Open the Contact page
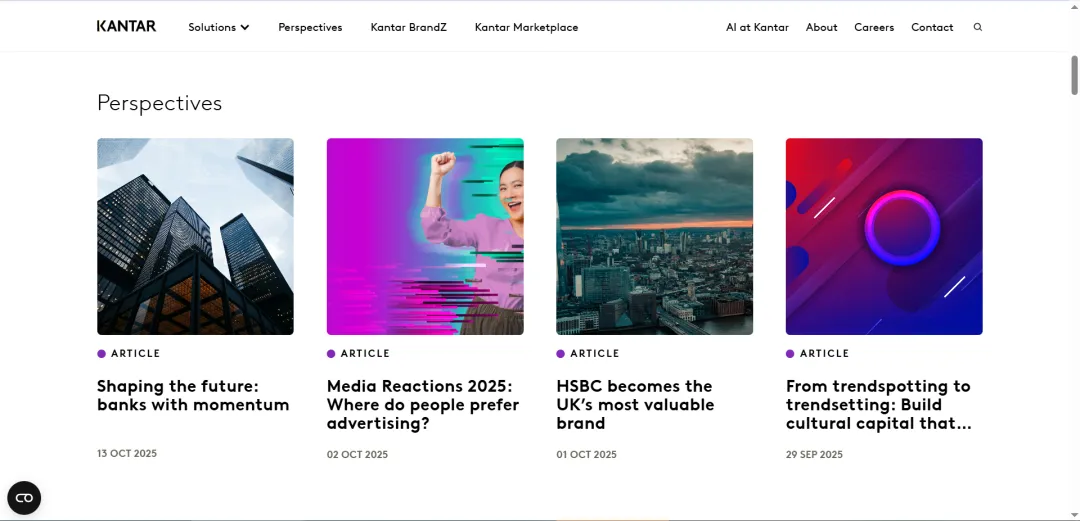The height and width of the screenshot is (521, 1080). pos(932,27)
